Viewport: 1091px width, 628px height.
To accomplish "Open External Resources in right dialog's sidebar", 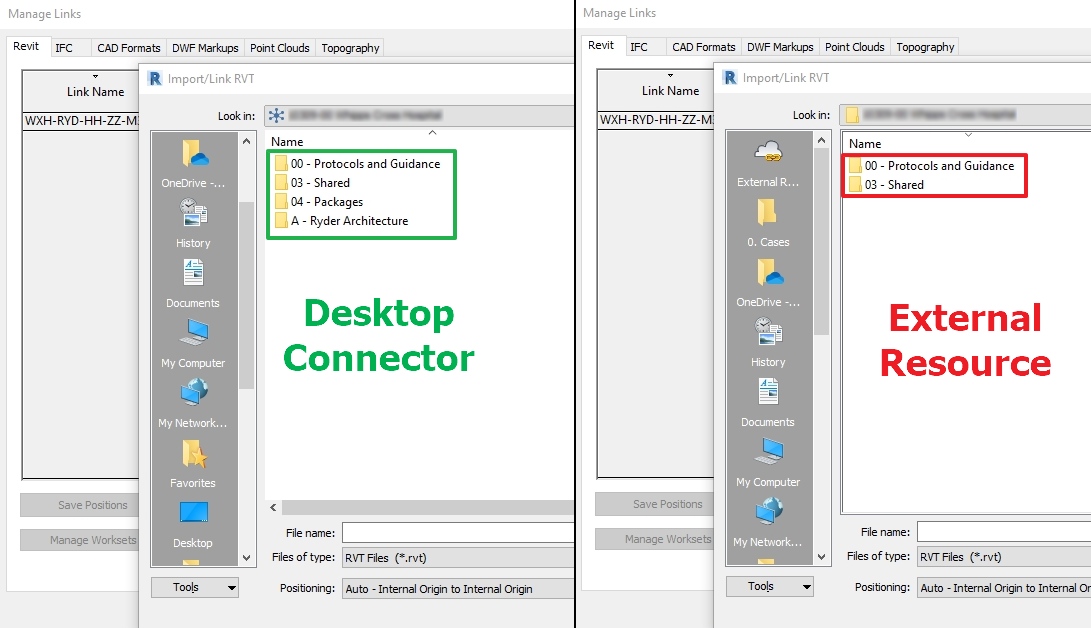I will pyautogui.click(x=768, y=163).
